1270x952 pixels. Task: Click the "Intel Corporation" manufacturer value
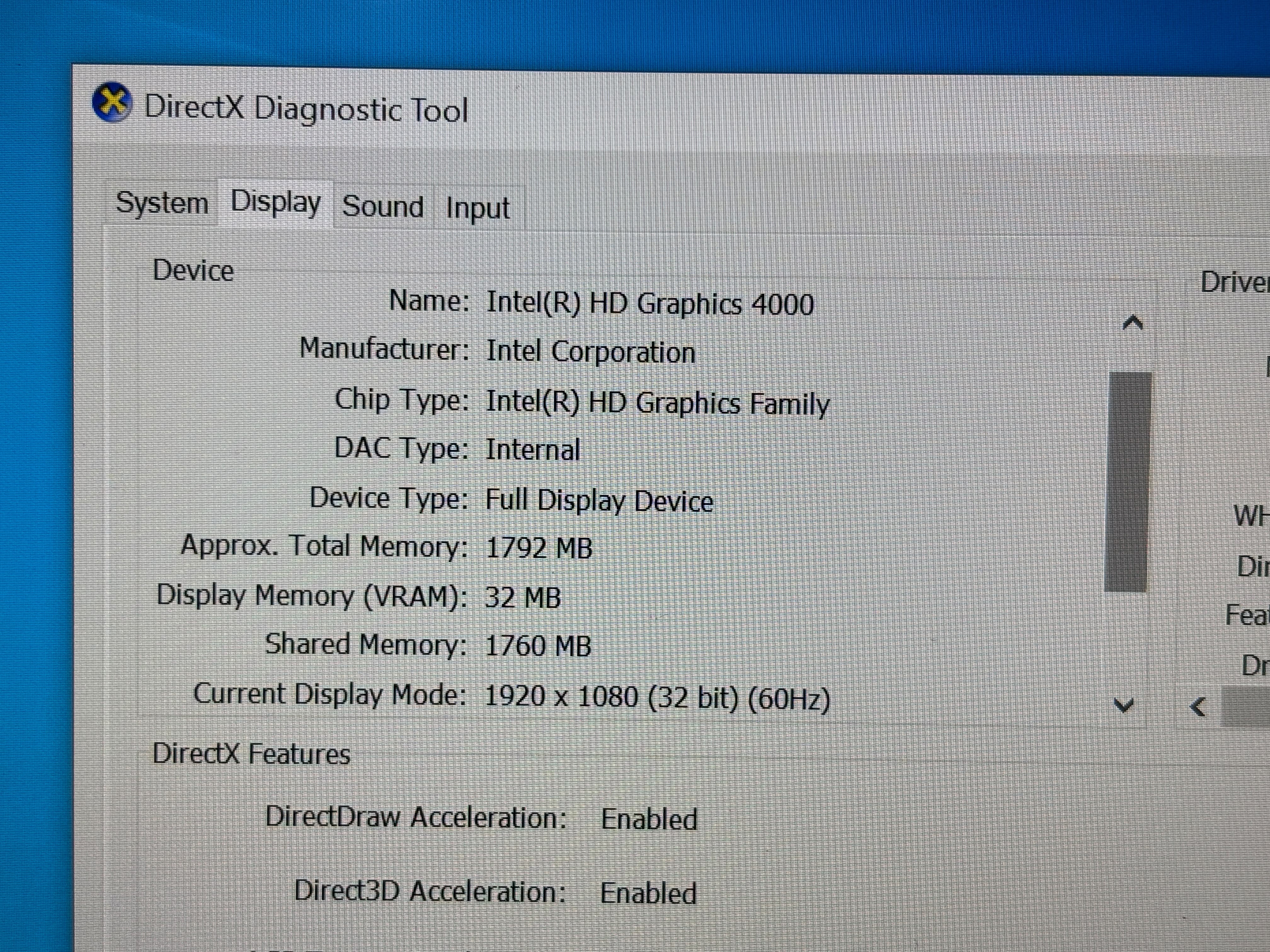point(590,352)
